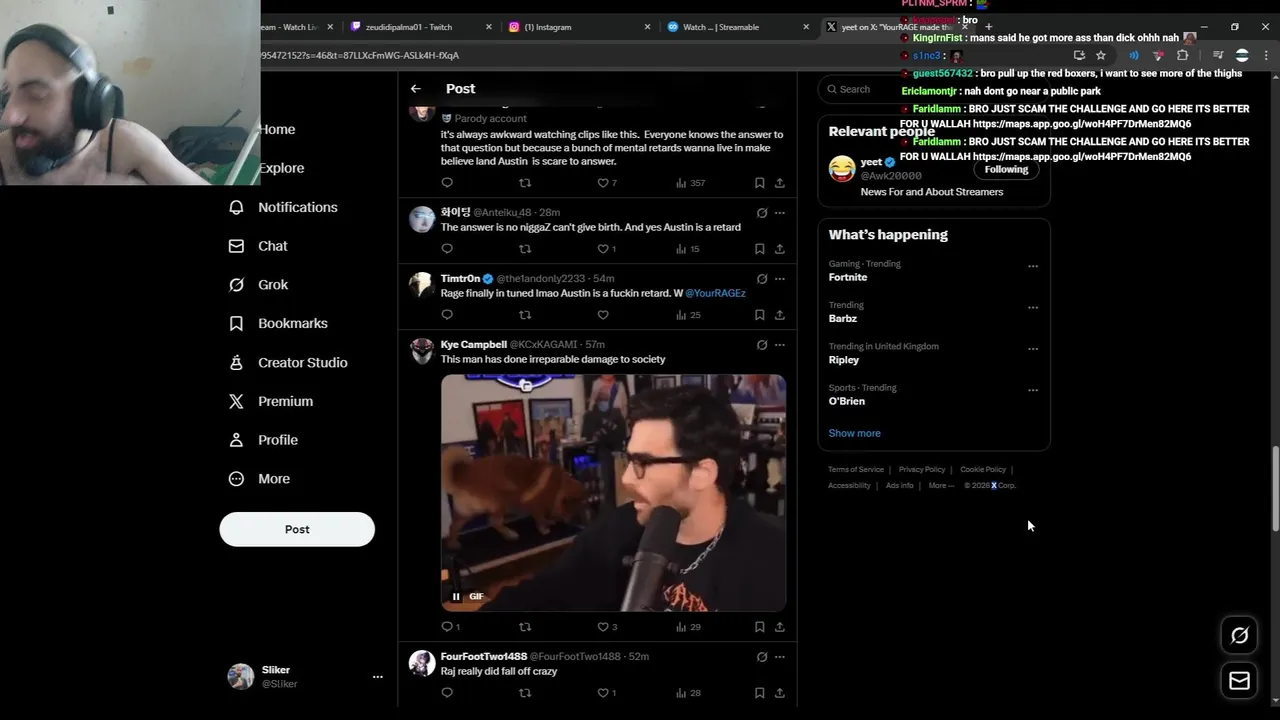Open more options on Kye Campbell's post

point(780,345)
